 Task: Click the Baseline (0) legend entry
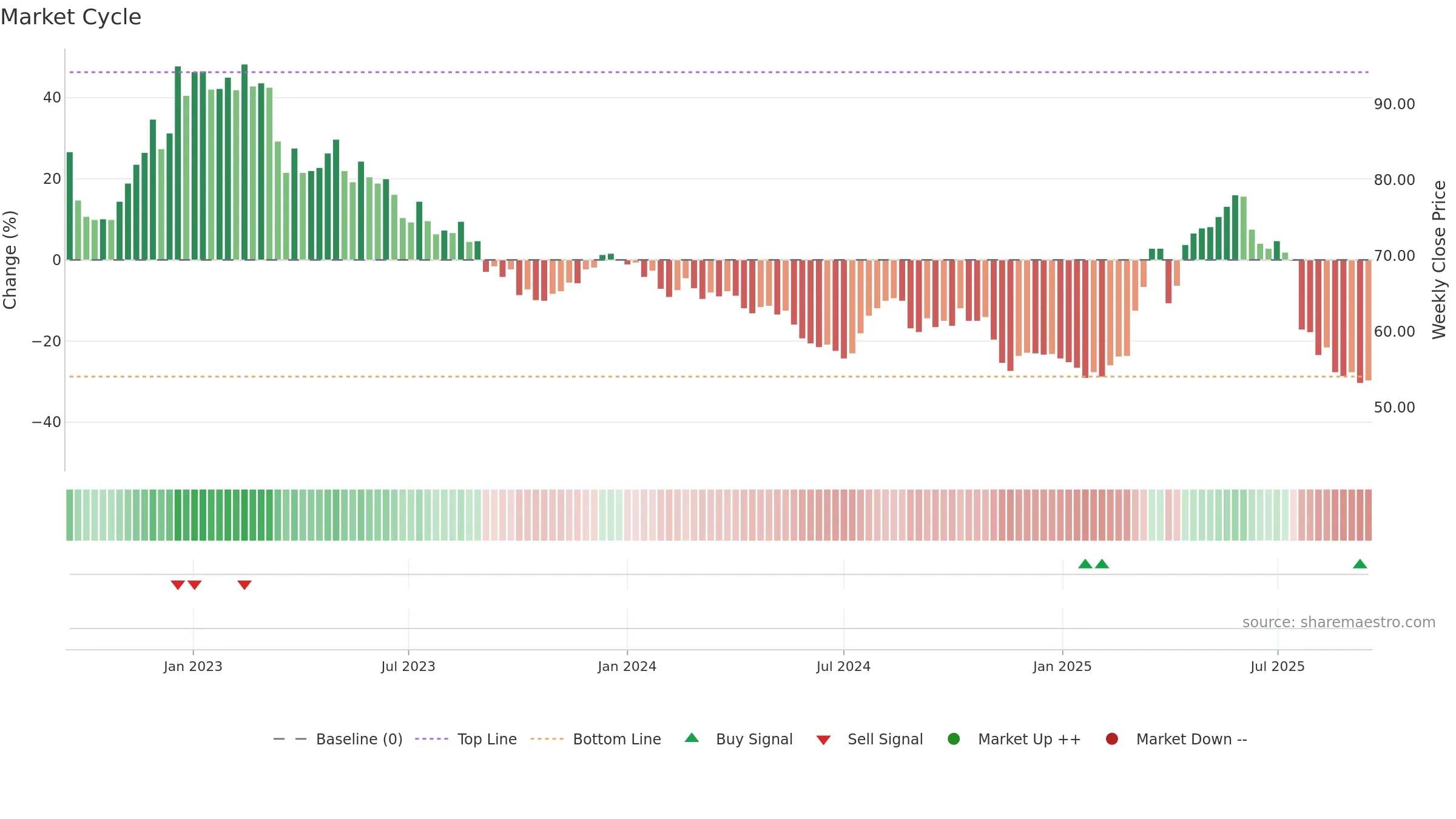click(338, 739)
